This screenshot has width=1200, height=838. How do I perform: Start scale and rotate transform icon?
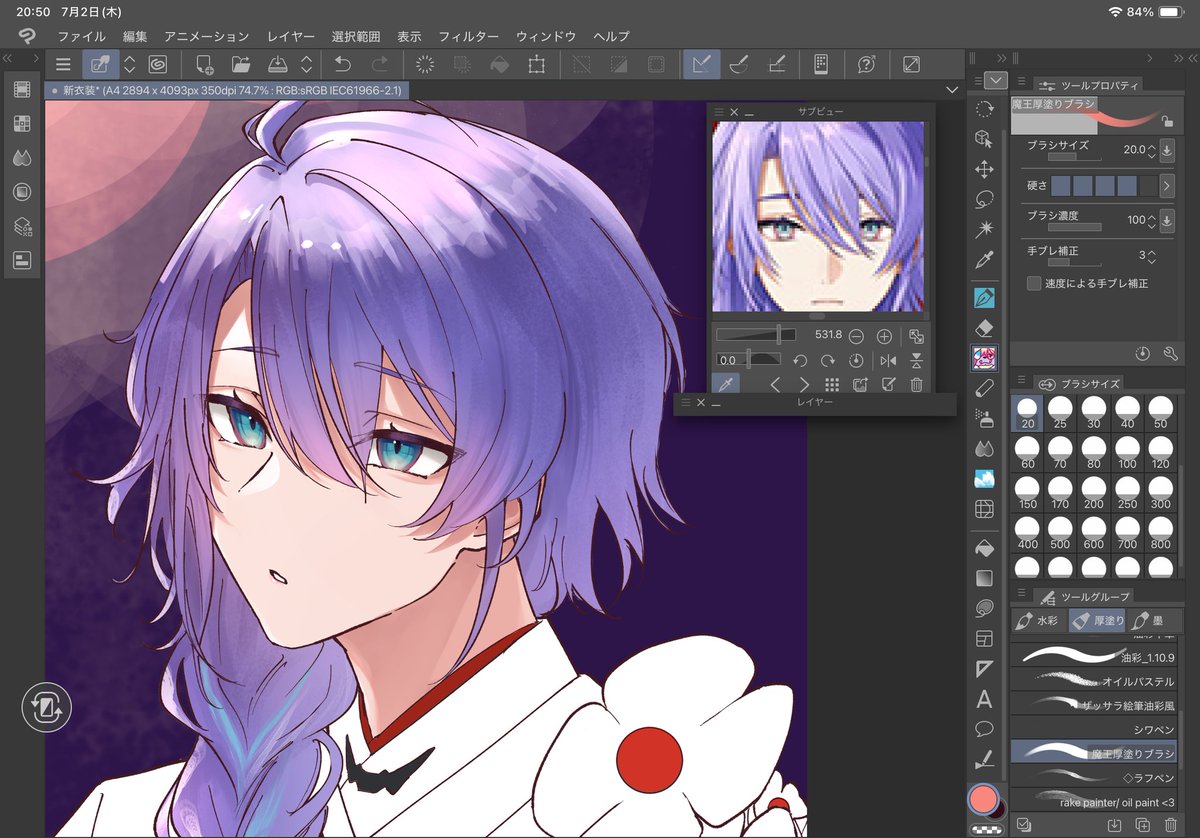tap(537, 65)
